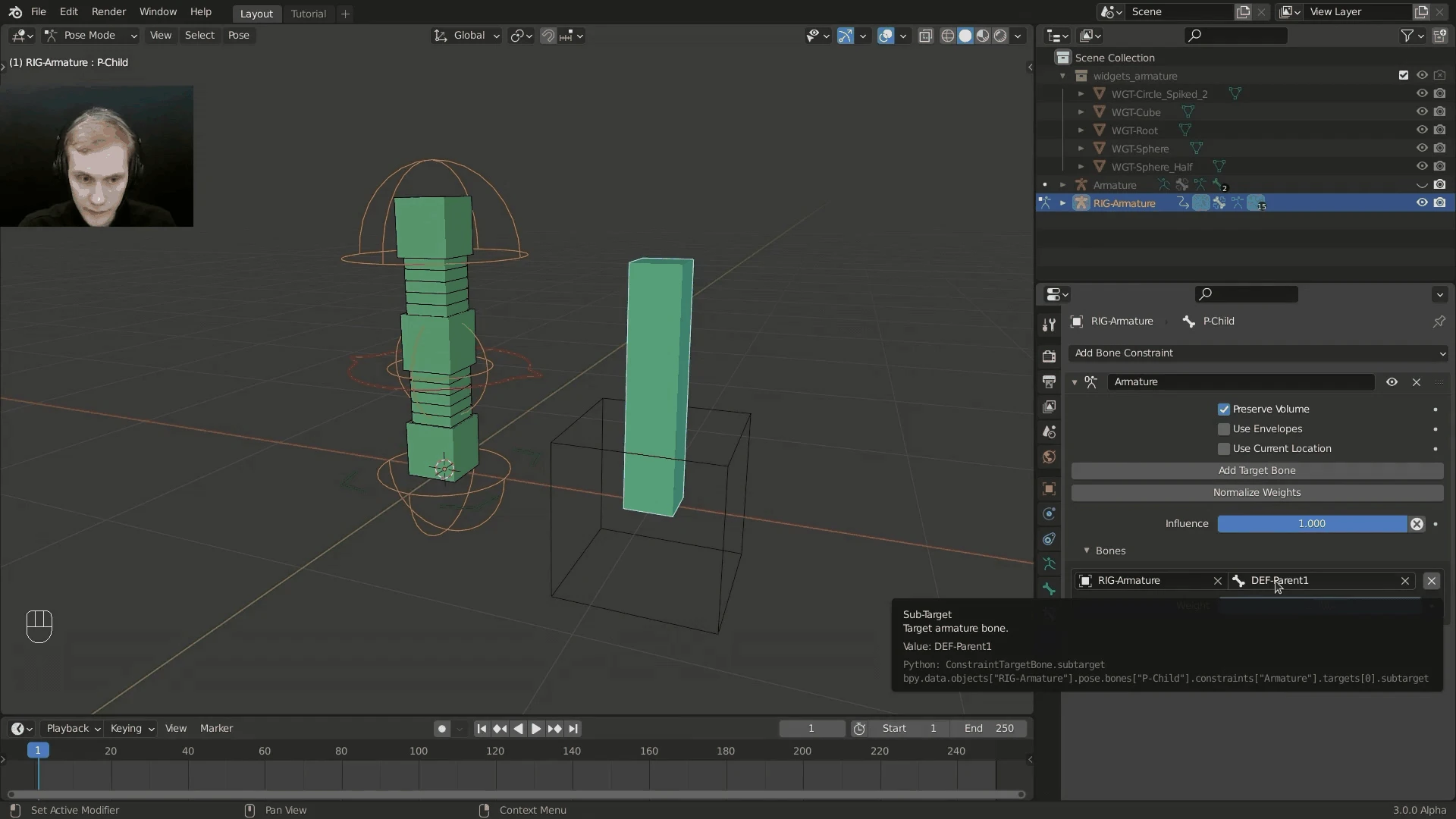Open the Output properties tab
The width and height of the screenshot is (1456, 819).
pos(1049,381)
